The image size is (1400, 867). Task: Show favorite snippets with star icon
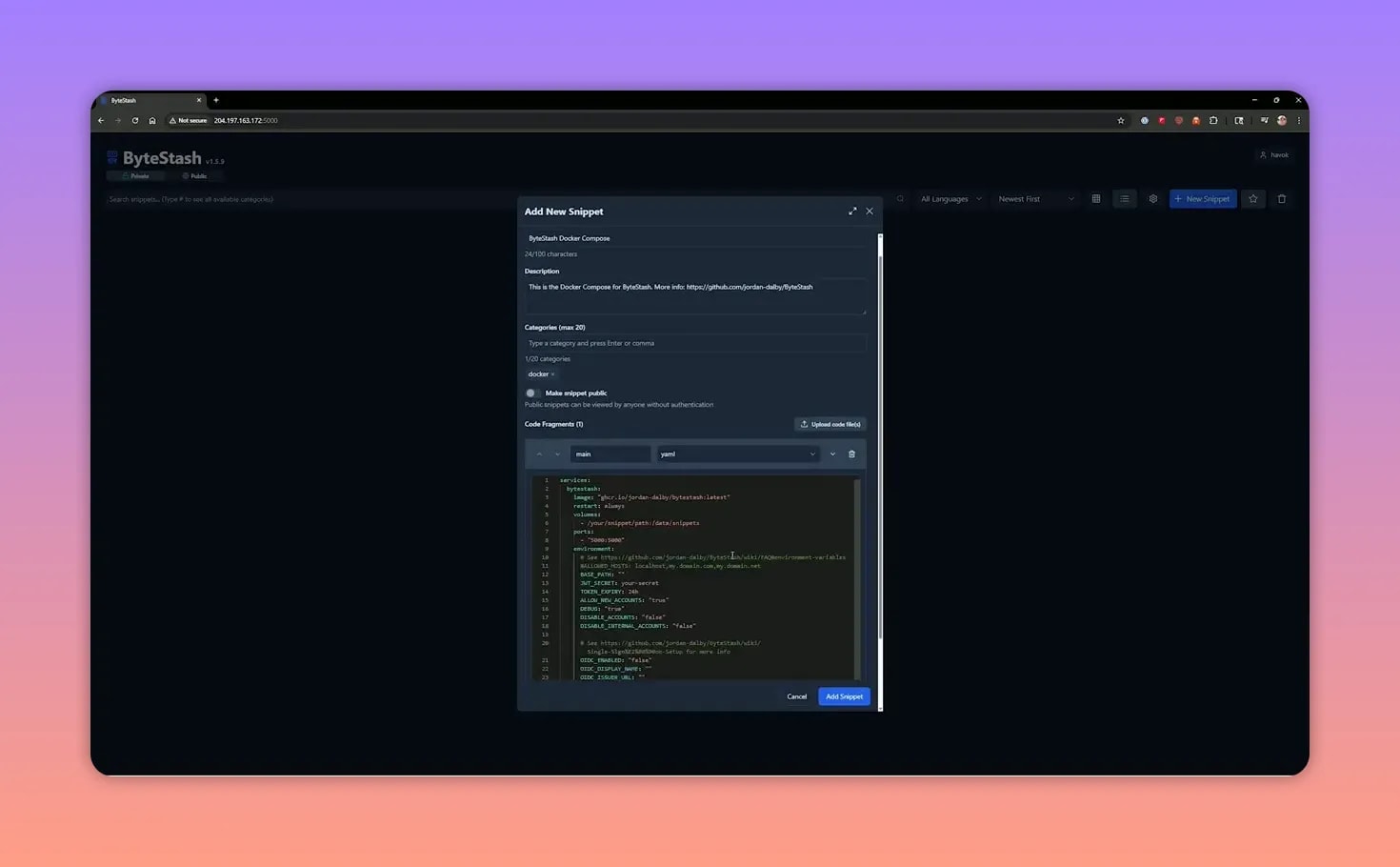point(1253,199)
